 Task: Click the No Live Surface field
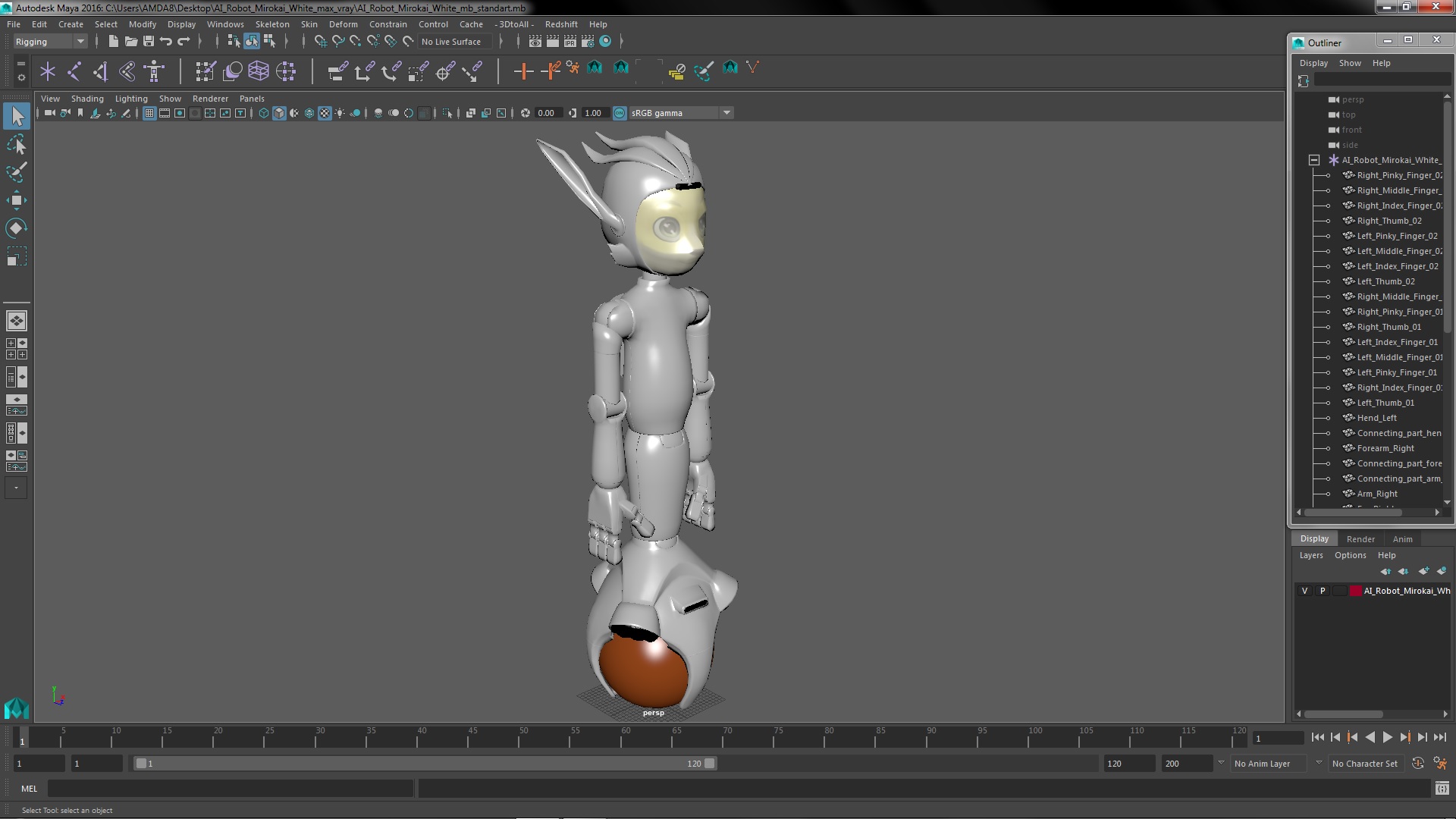click(x=455, y=42)
